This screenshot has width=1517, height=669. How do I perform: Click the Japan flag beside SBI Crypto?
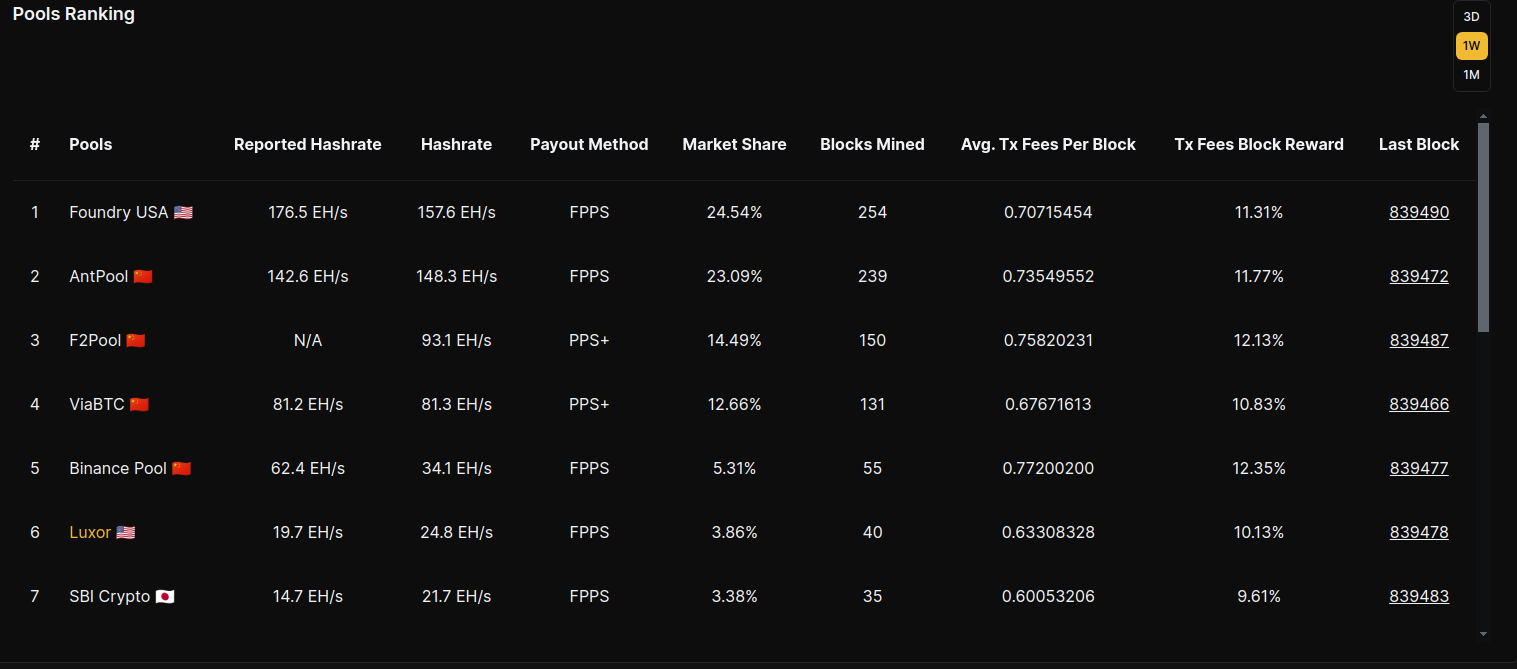click(165, 596)
